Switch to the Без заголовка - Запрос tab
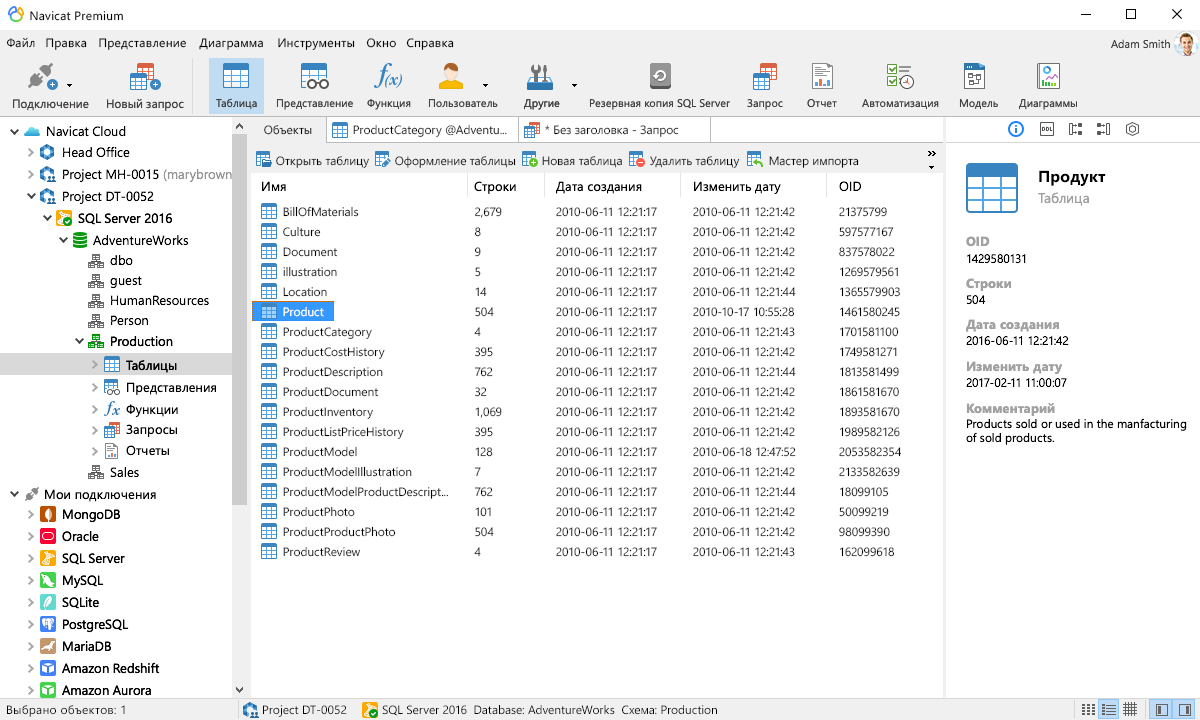The image size is (1200, 720). 614,130
